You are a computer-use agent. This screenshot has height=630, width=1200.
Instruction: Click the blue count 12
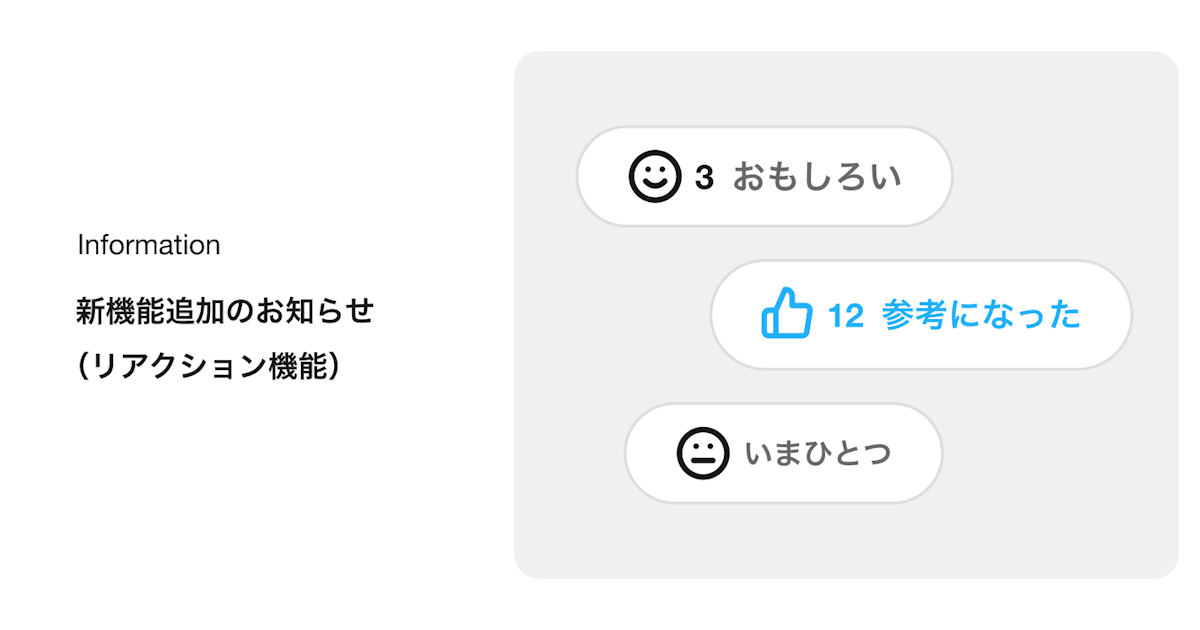846,316
